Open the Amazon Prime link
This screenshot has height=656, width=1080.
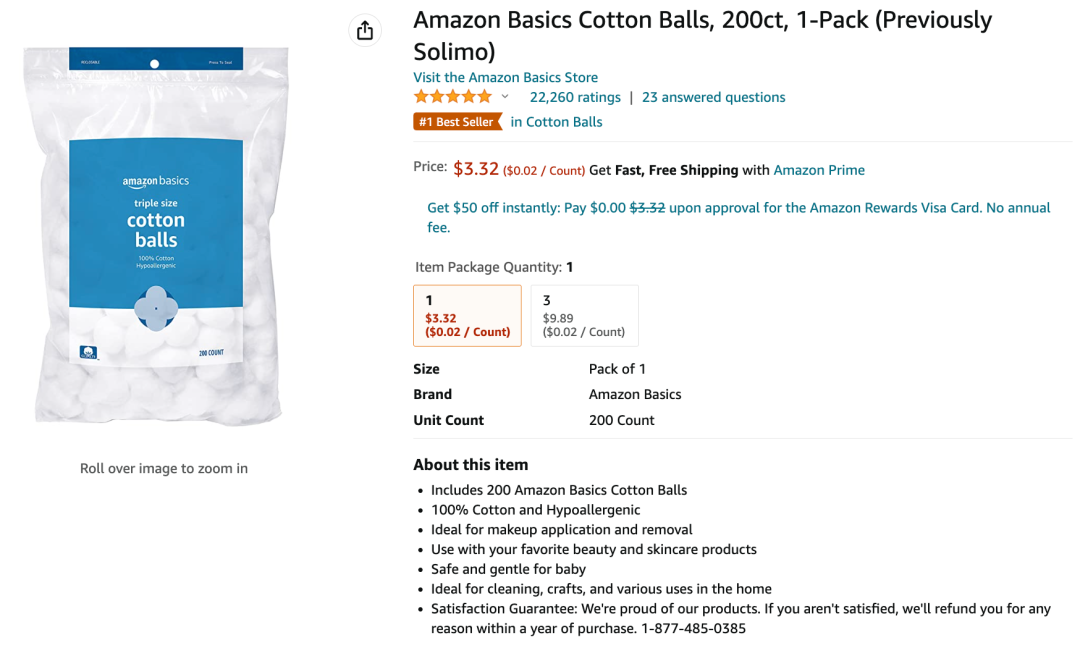[x=819, y=170]
